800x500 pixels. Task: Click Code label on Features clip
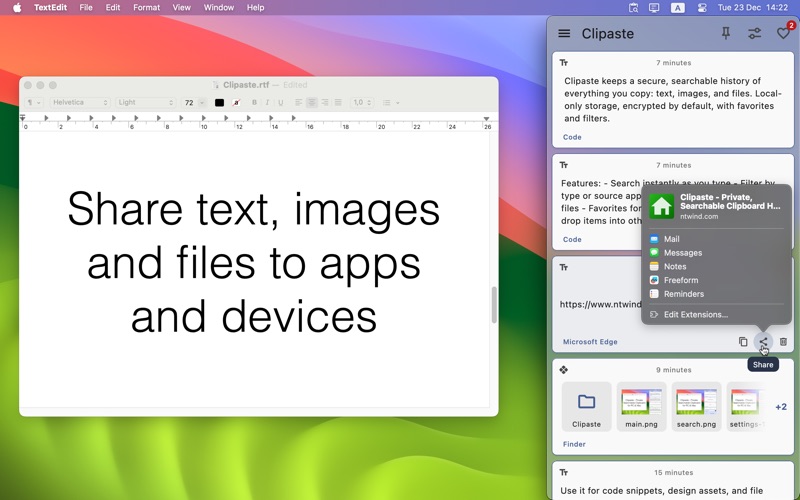572,239
